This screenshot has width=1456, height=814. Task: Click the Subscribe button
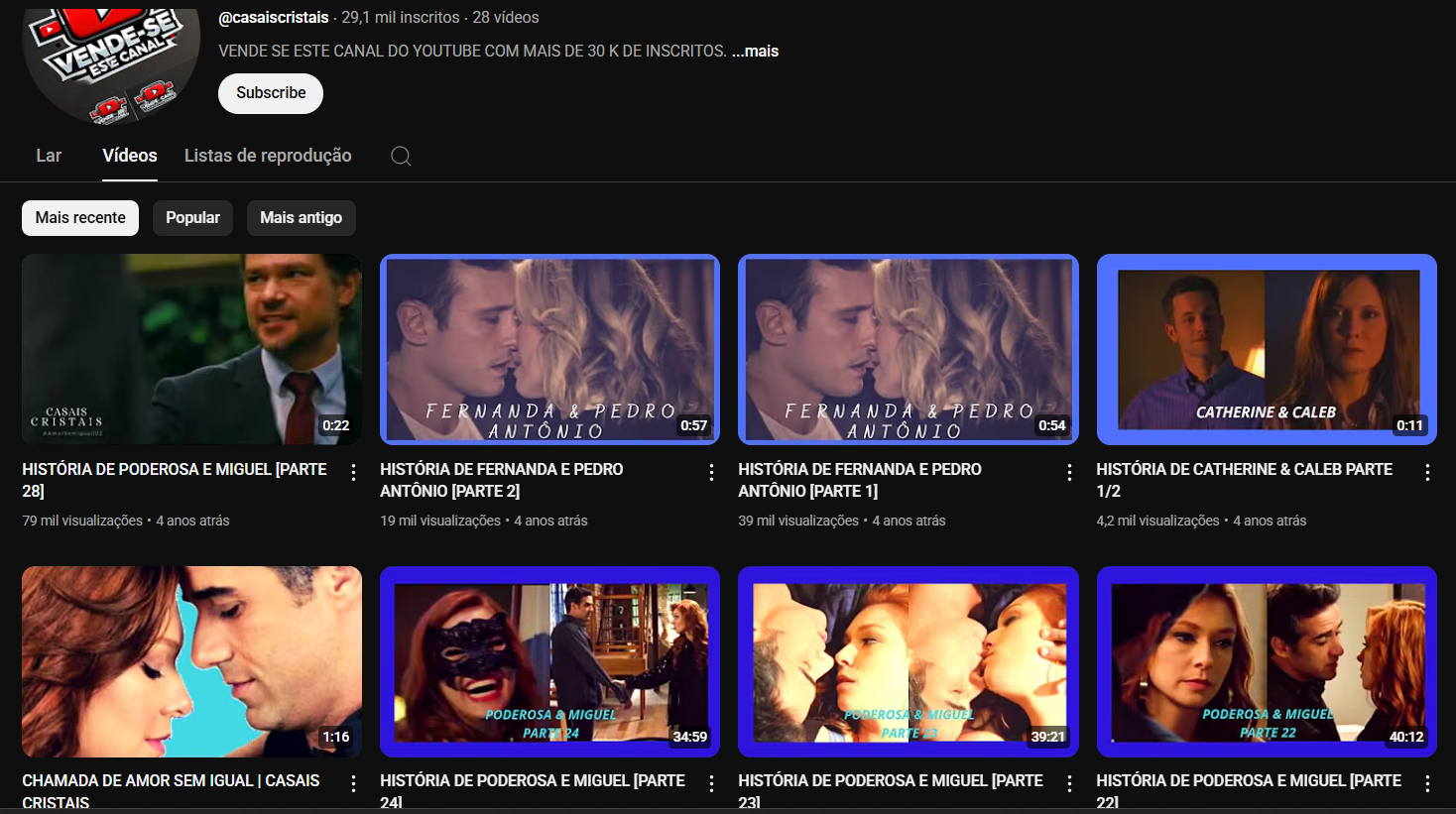tap(271, 93)
